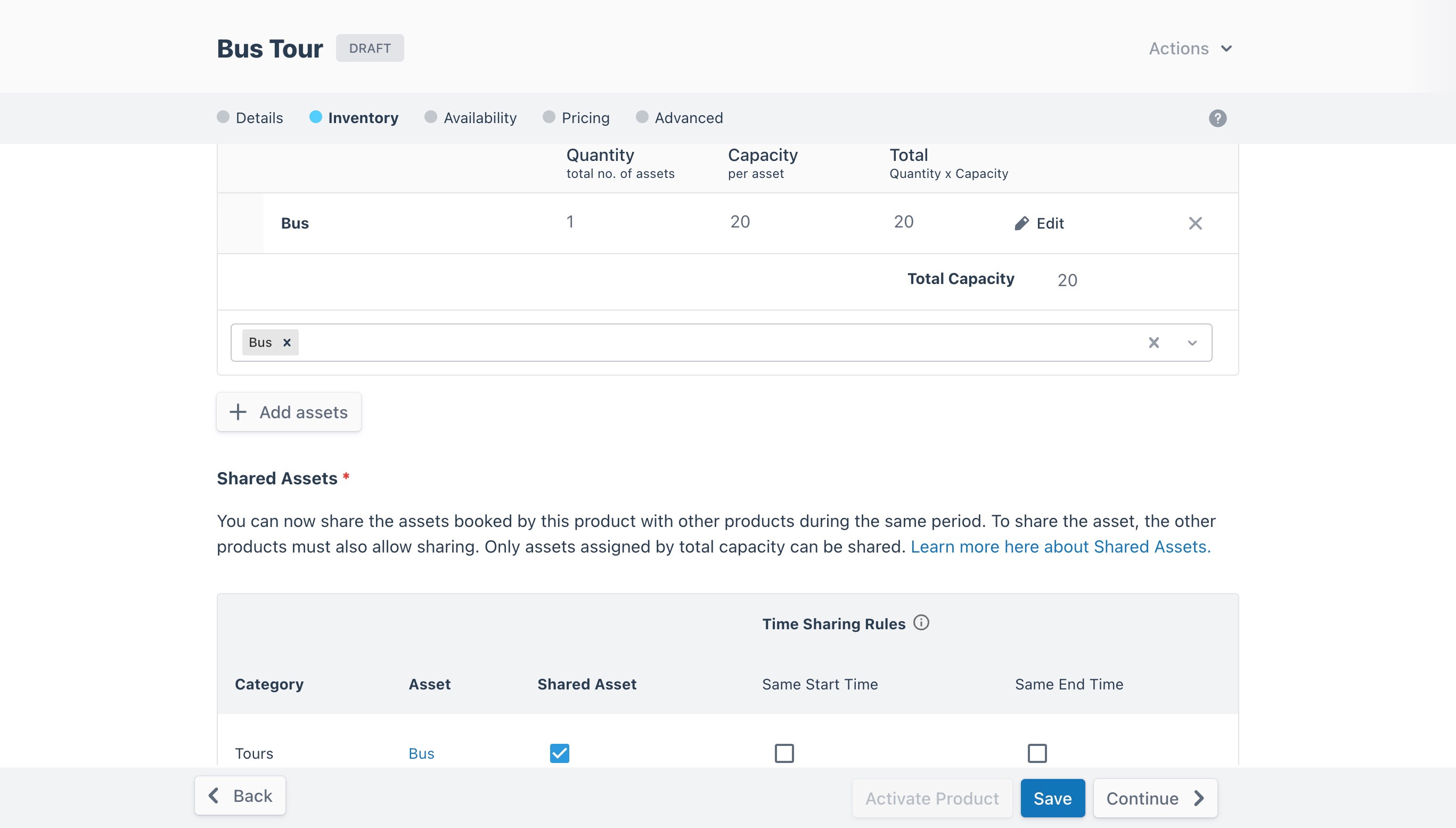
Task: Click the Shared Asset column header
Action: click(587, 684)
